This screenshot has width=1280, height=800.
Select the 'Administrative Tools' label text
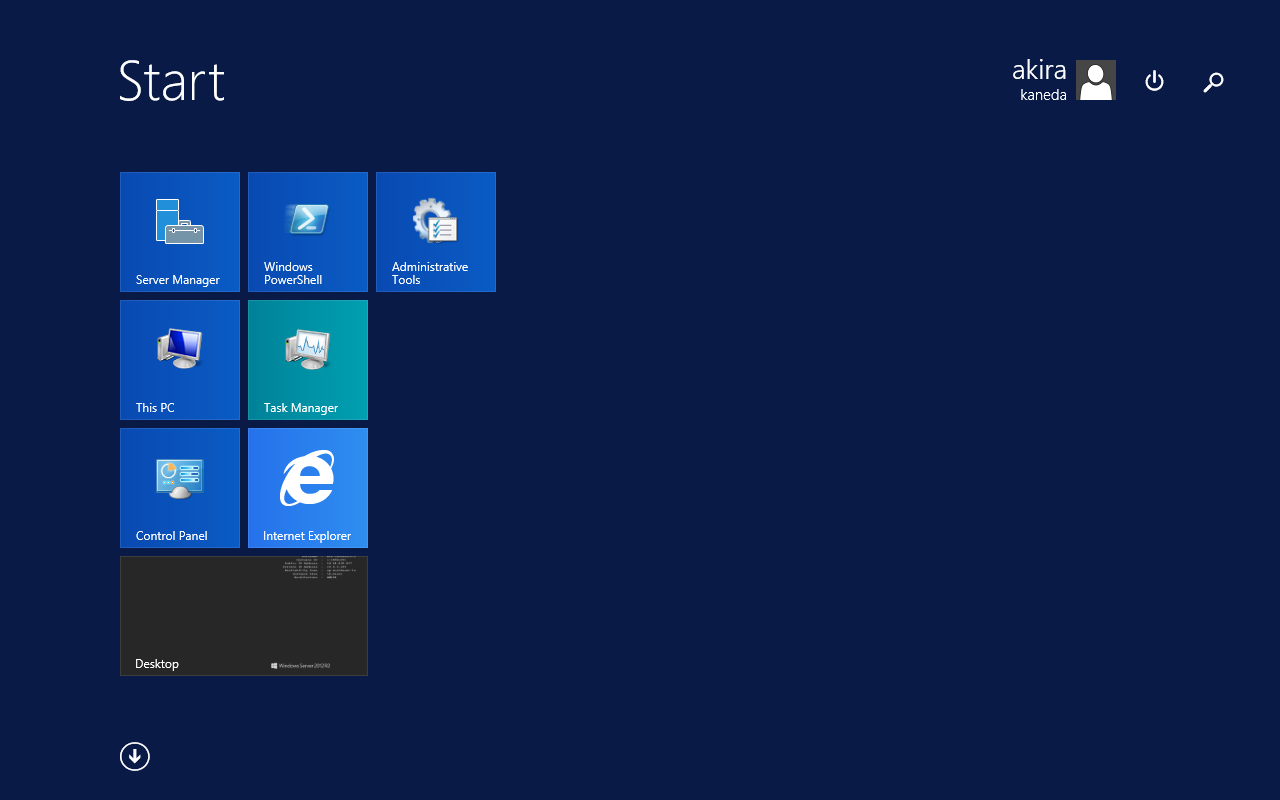tap(430, 274)
